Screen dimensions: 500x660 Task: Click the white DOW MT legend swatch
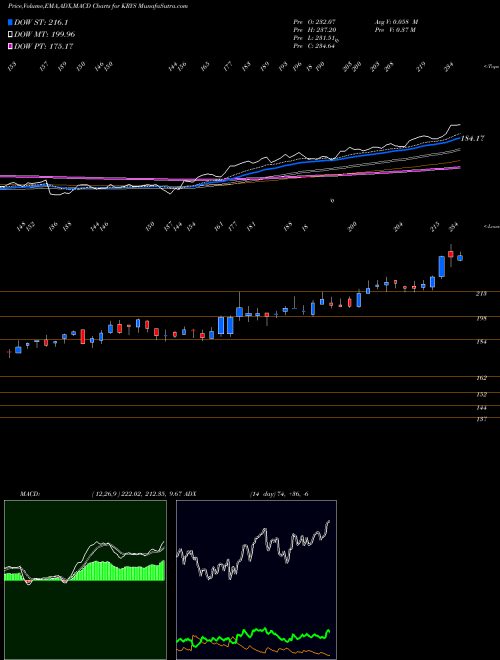(x=11, y=35)
